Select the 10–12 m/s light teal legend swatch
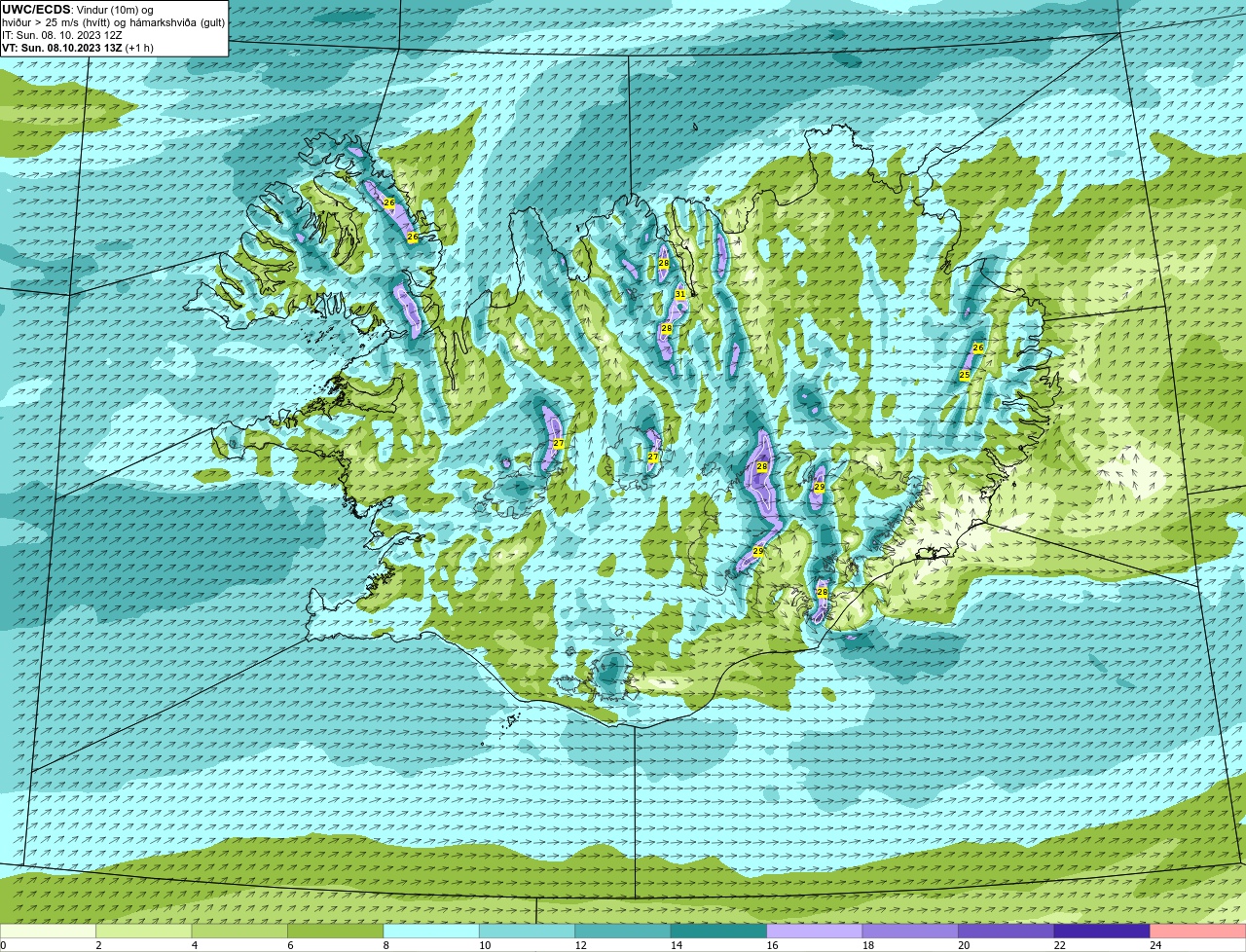 (x=529, y=932)
